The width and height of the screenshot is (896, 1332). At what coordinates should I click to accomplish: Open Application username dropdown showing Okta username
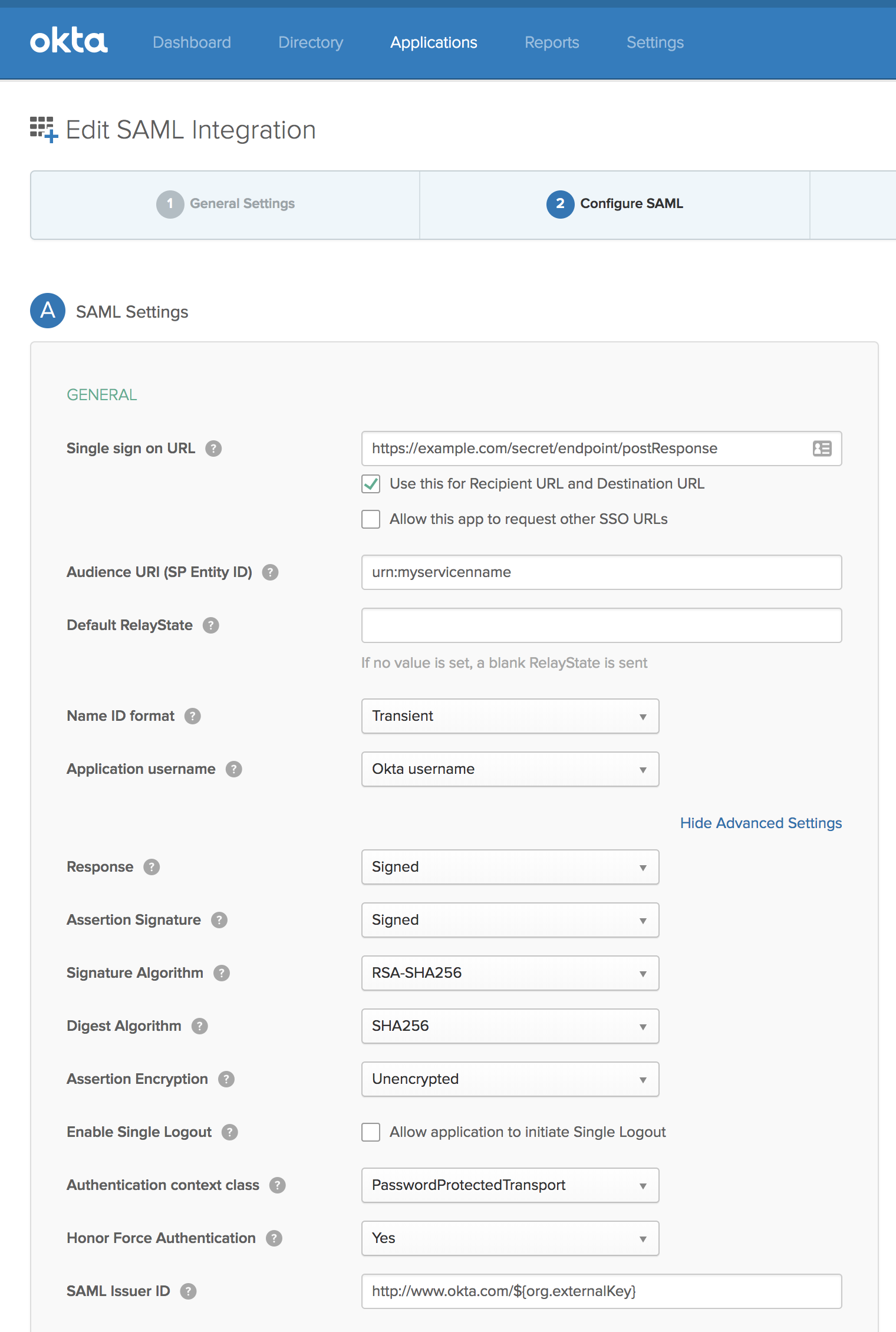pos(510,769)
